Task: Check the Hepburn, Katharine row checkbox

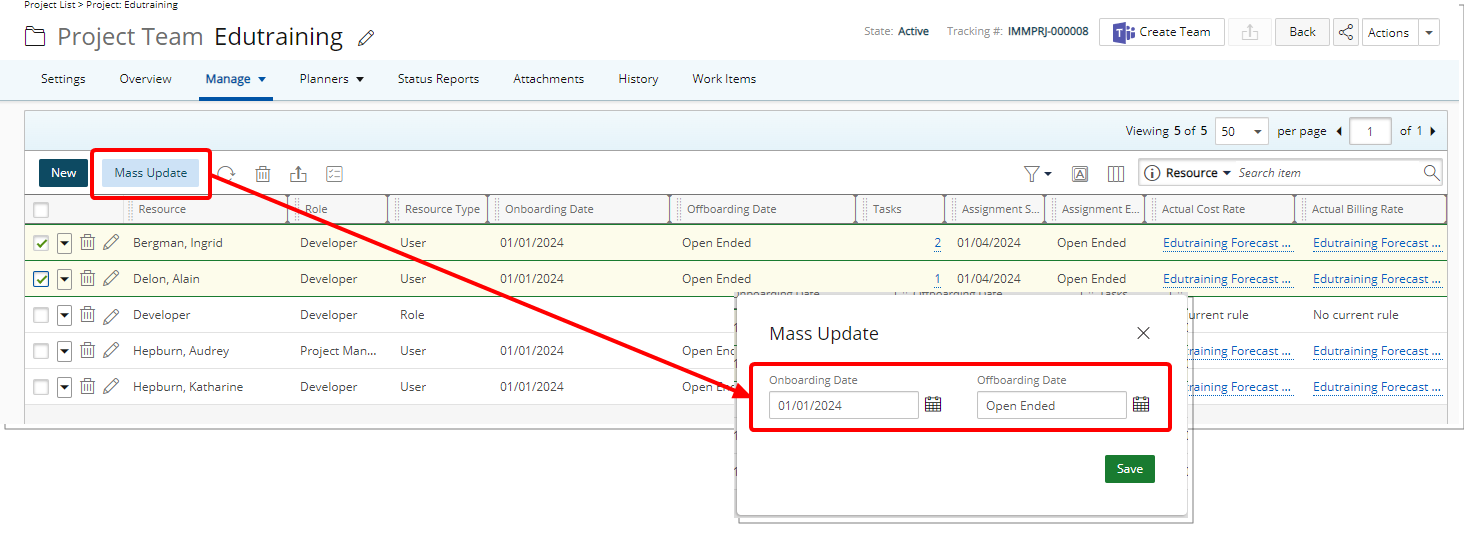Action: (41, 387)
